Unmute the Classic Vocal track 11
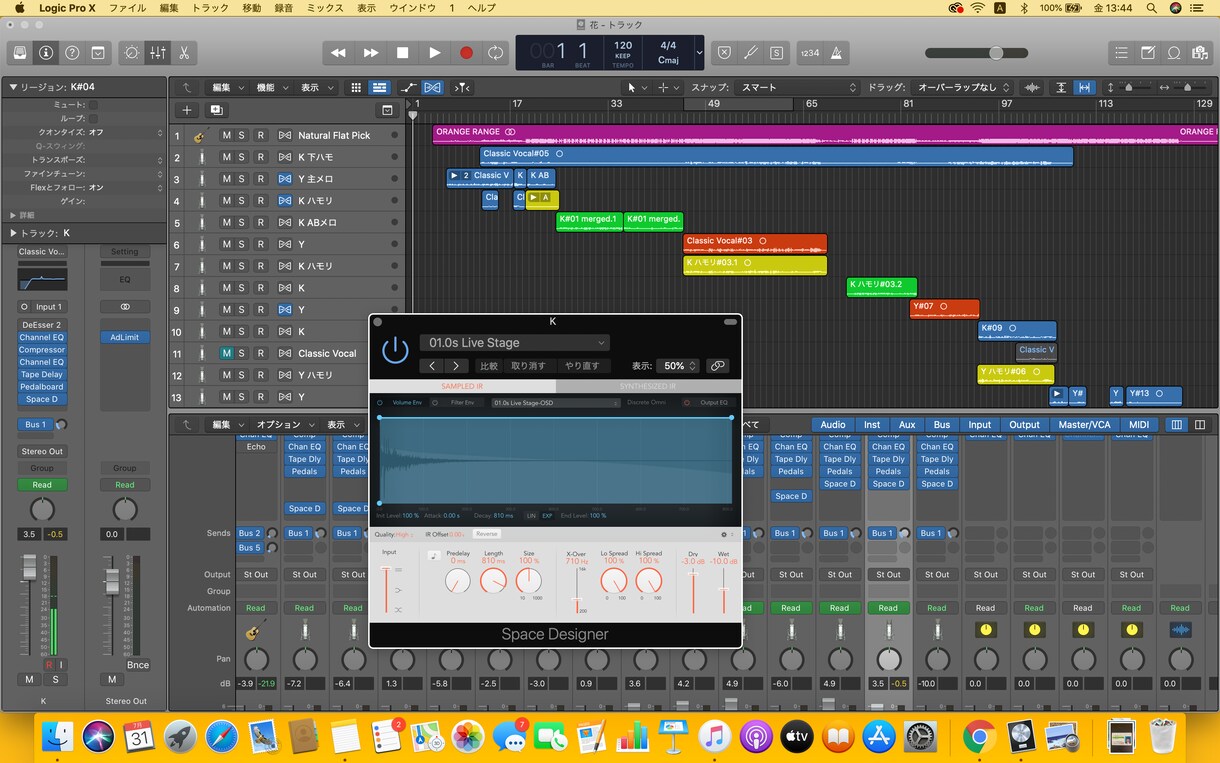Screen dimensions: 1220x763 point(226,353)
